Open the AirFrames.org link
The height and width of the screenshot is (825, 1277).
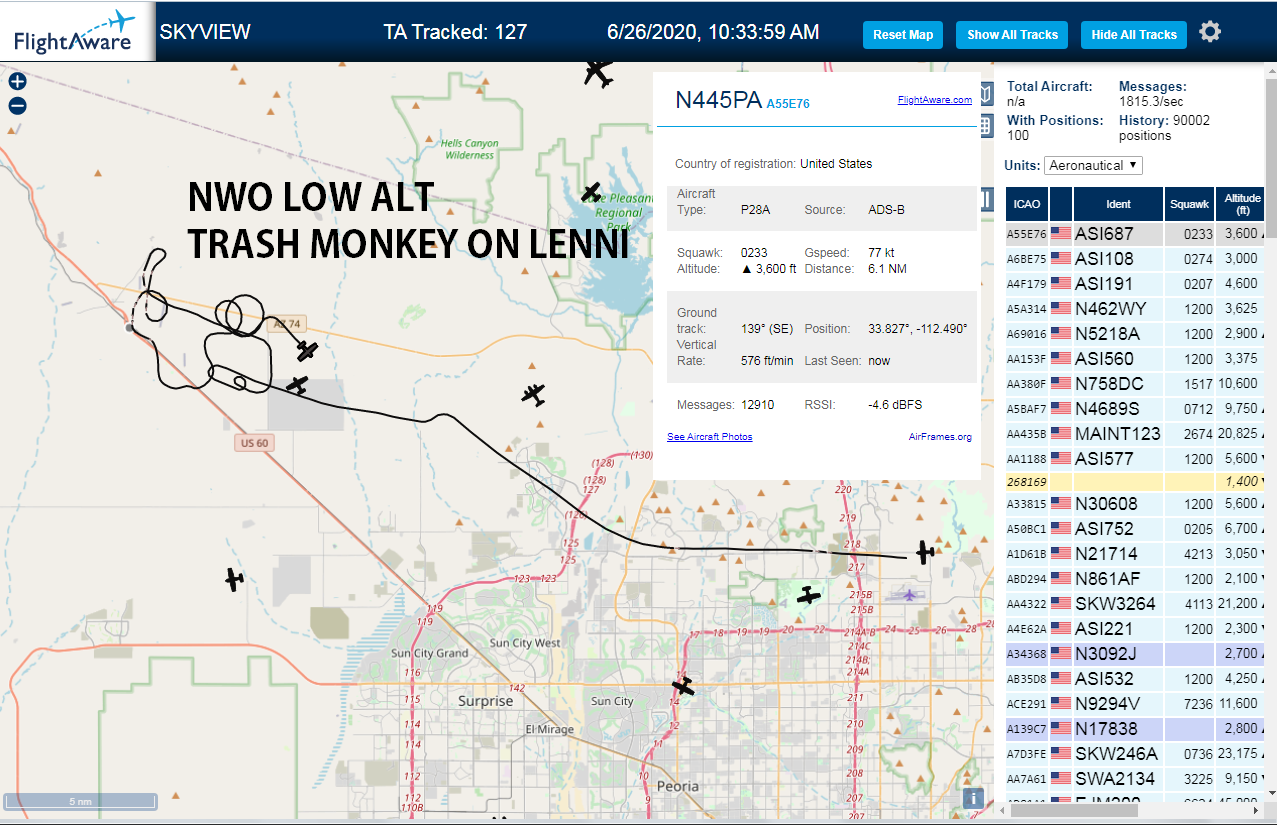pos(940,437)
